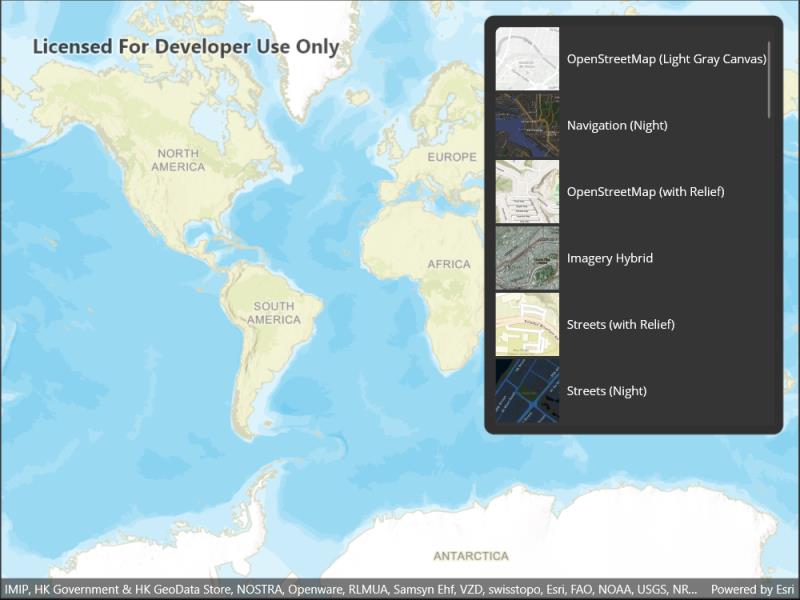Image resolution: width=800 pixels, height=600 pixels.
Task: Click the Powered by Esri attribution
Action: (x=753, y=589)
